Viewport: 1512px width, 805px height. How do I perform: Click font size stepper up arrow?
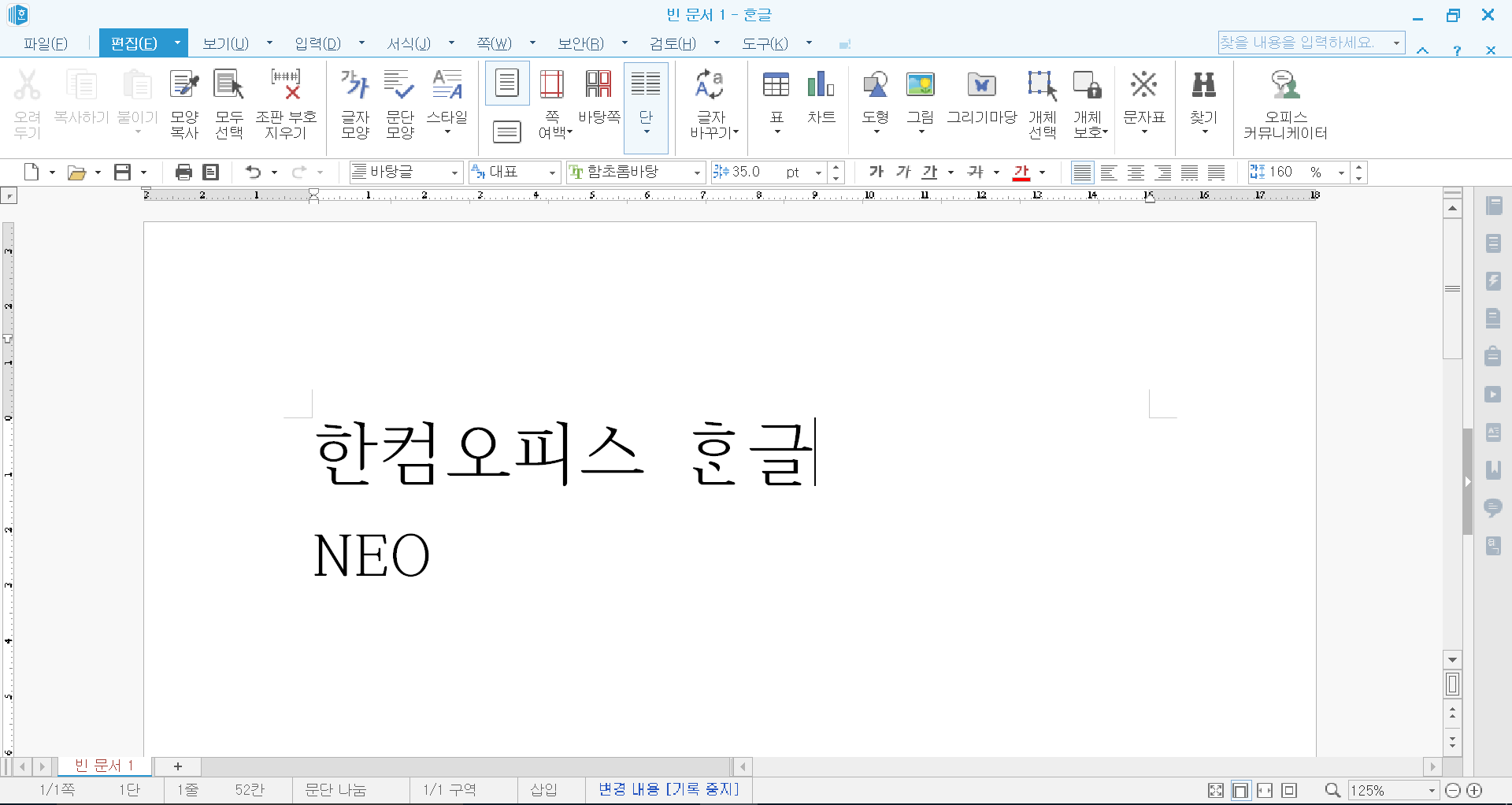[x=836, y=167]
